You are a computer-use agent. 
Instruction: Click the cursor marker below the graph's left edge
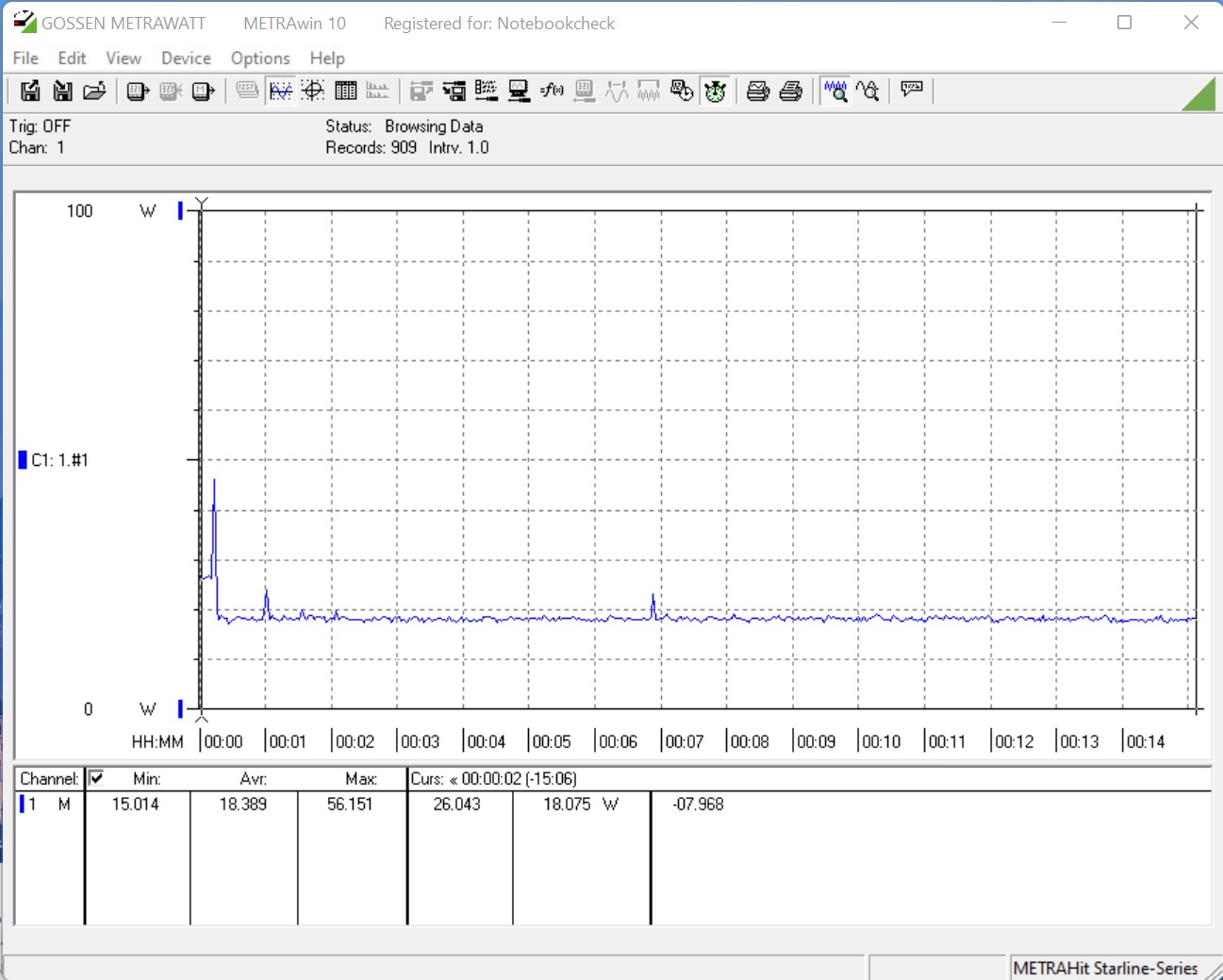pos(201,717)
